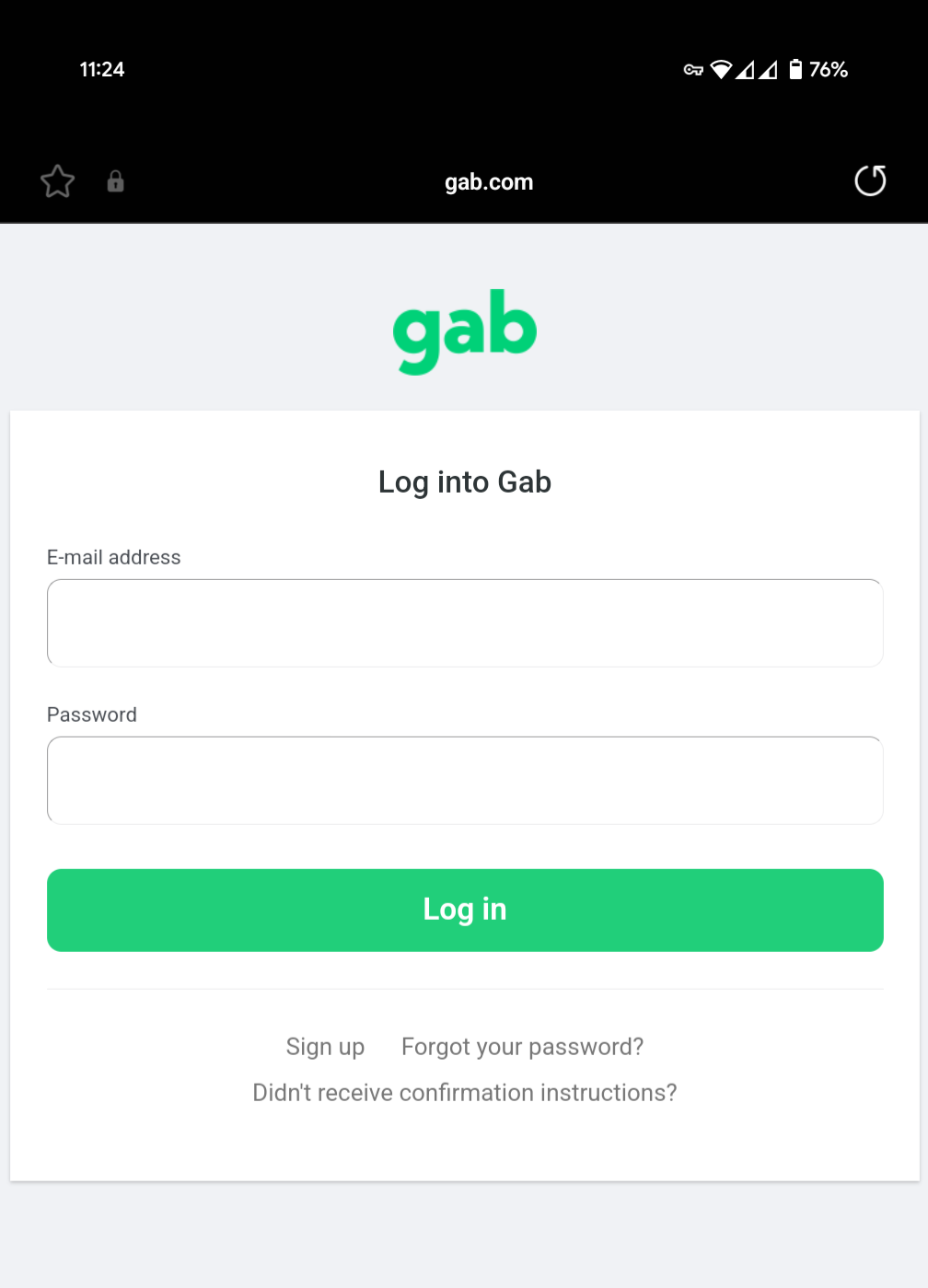
Task: Open Didn't receive confirmation instructions link
Action: pyautogui.click(x=465, y=1093)
